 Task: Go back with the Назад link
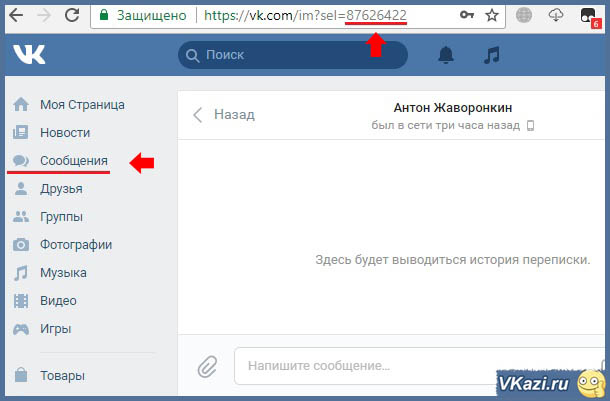[x=234, y=115]
